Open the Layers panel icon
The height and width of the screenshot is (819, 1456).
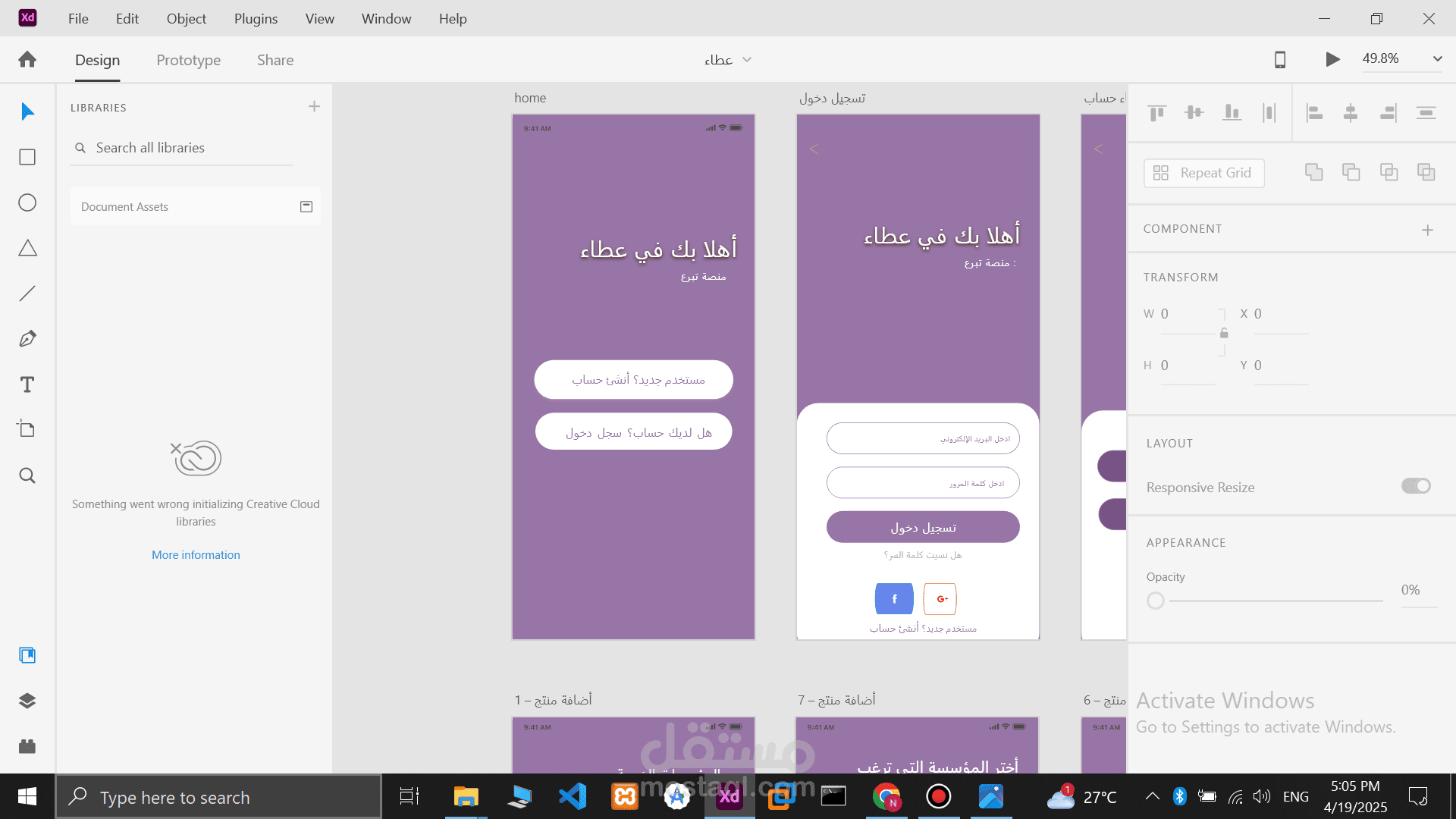[27, 701]
